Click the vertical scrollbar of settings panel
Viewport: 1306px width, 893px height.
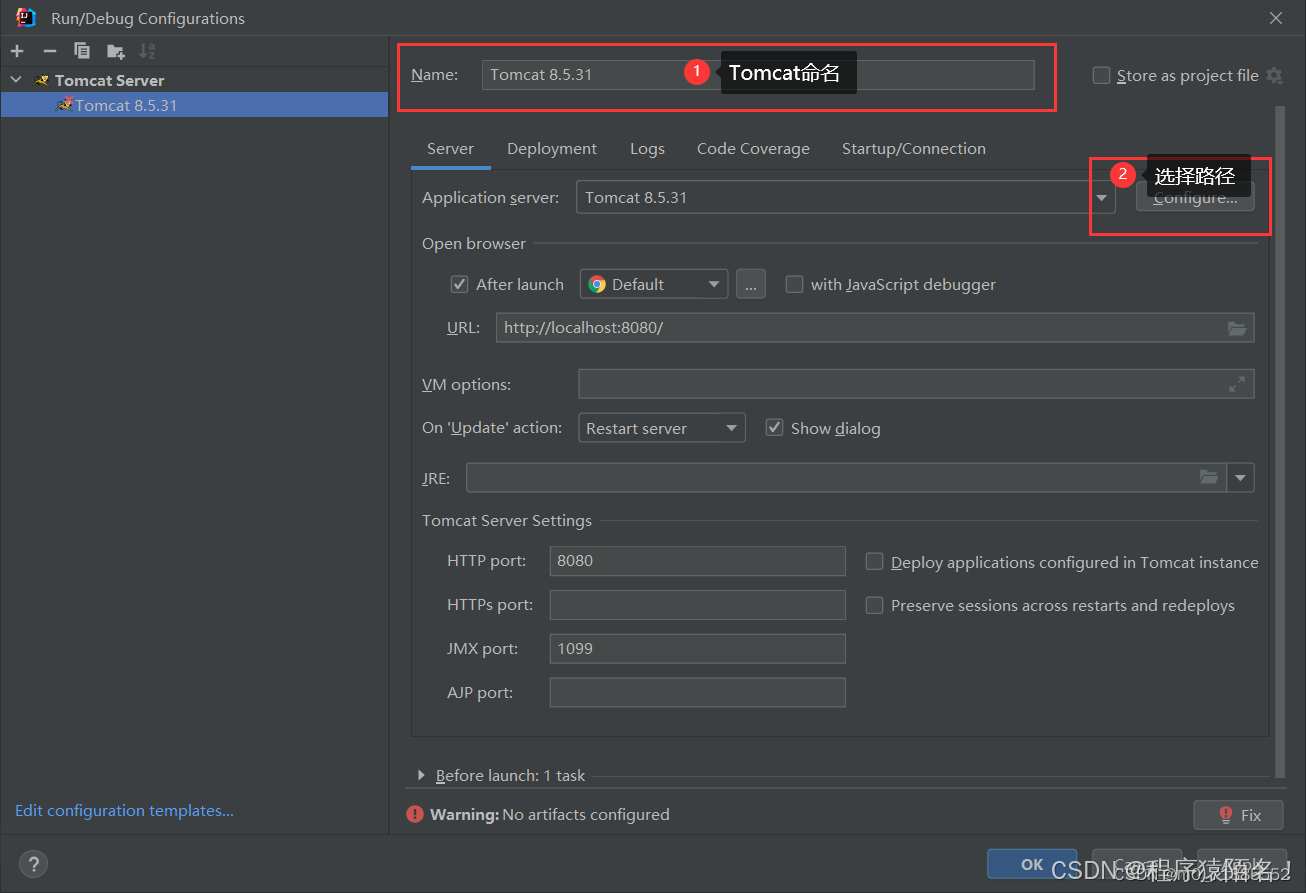(x=1281, y=440)
